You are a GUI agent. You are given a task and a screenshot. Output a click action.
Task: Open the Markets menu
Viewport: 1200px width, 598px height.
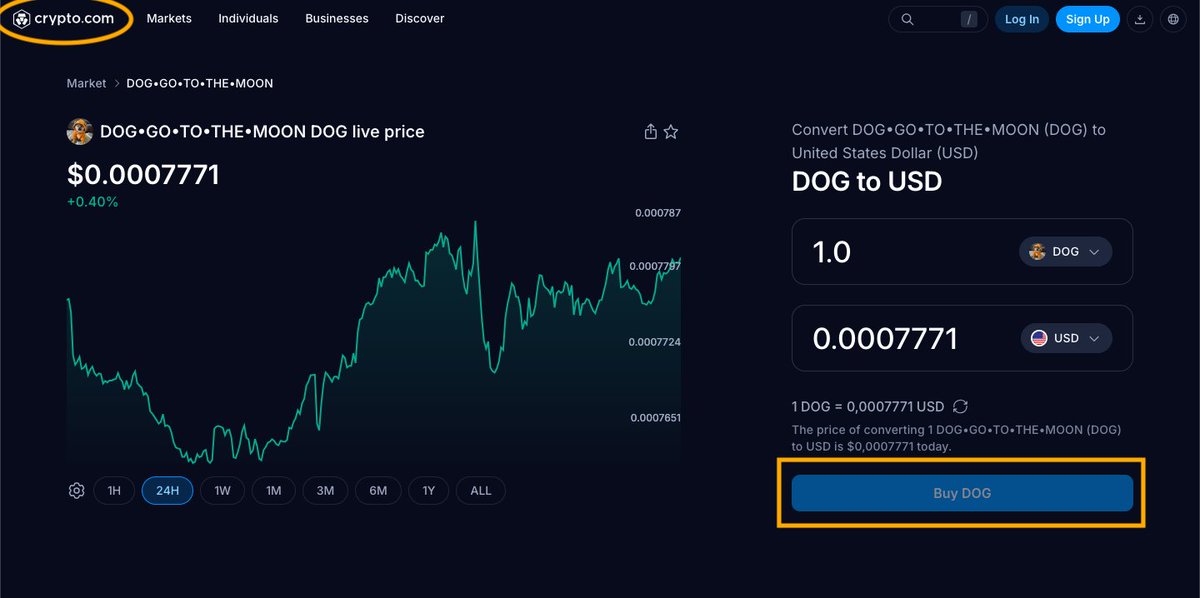[x=169, y=19]
